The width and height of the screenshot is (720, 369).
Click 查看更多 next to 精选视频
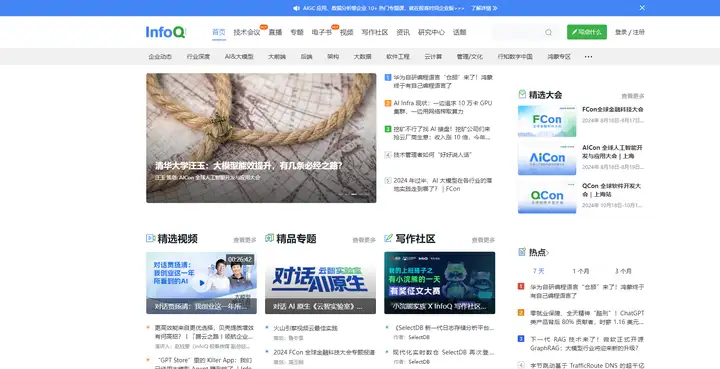point(245,240)
